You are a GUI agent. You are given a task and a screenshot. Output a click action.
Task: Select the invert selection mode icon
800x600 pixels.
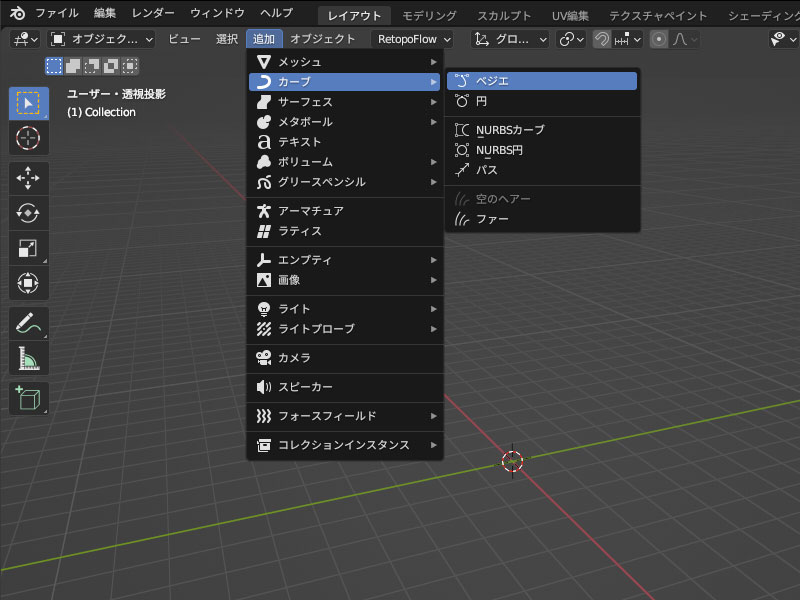pyautogui.click(x=111, y=66)
